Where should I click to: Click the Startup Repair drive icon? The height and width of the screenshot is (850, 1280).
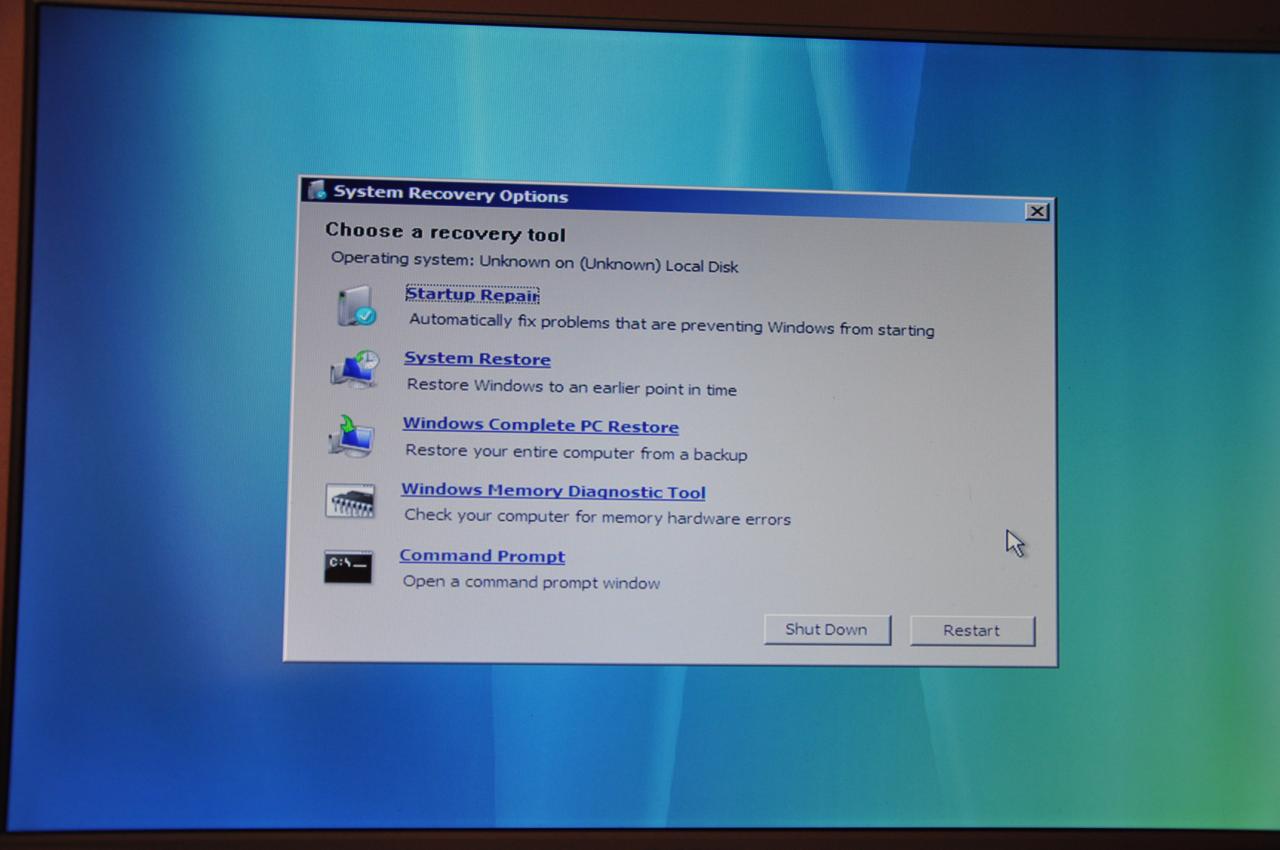(x=356, y=306)
